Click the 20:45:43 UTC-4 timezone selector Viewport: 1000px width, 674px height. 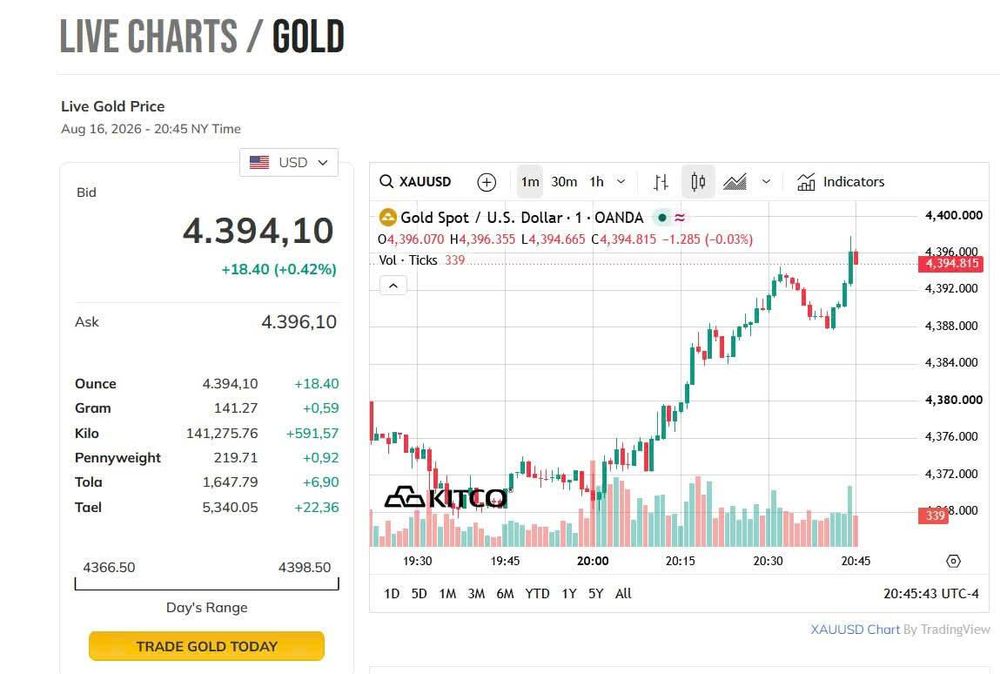(x=930, y=594)
